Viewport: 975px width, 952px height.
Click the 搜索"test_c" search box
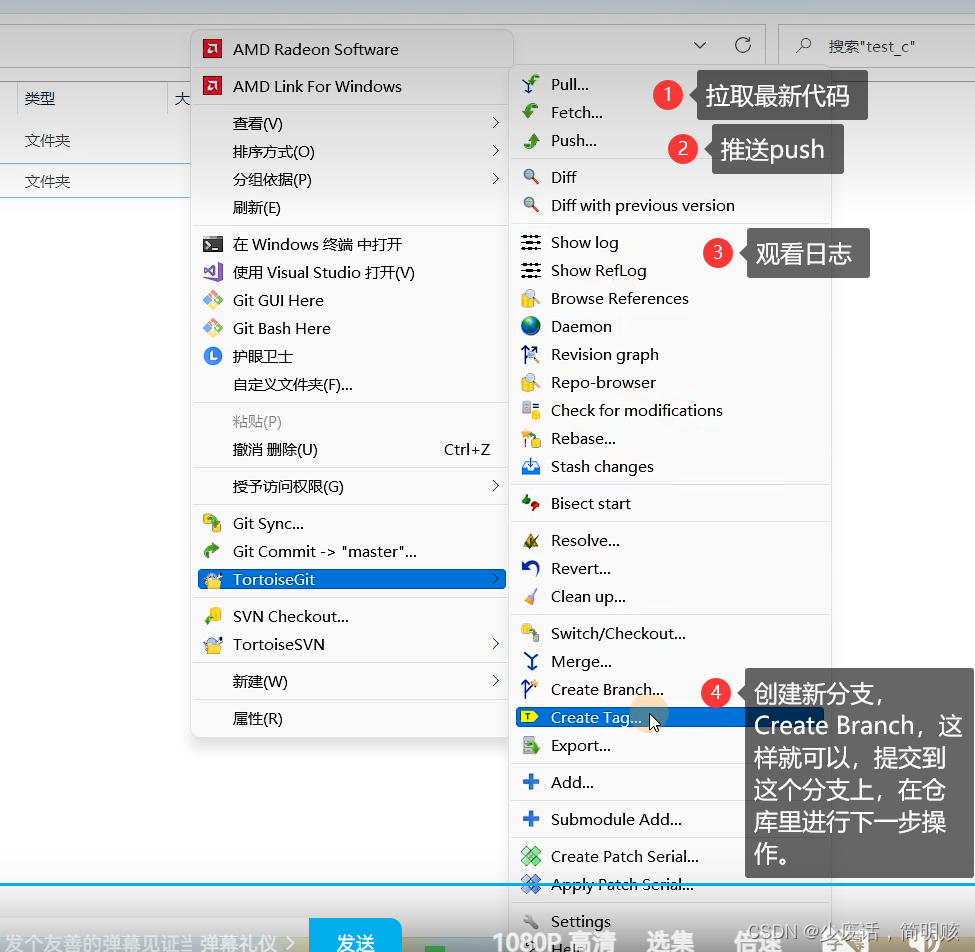(877, 46)
